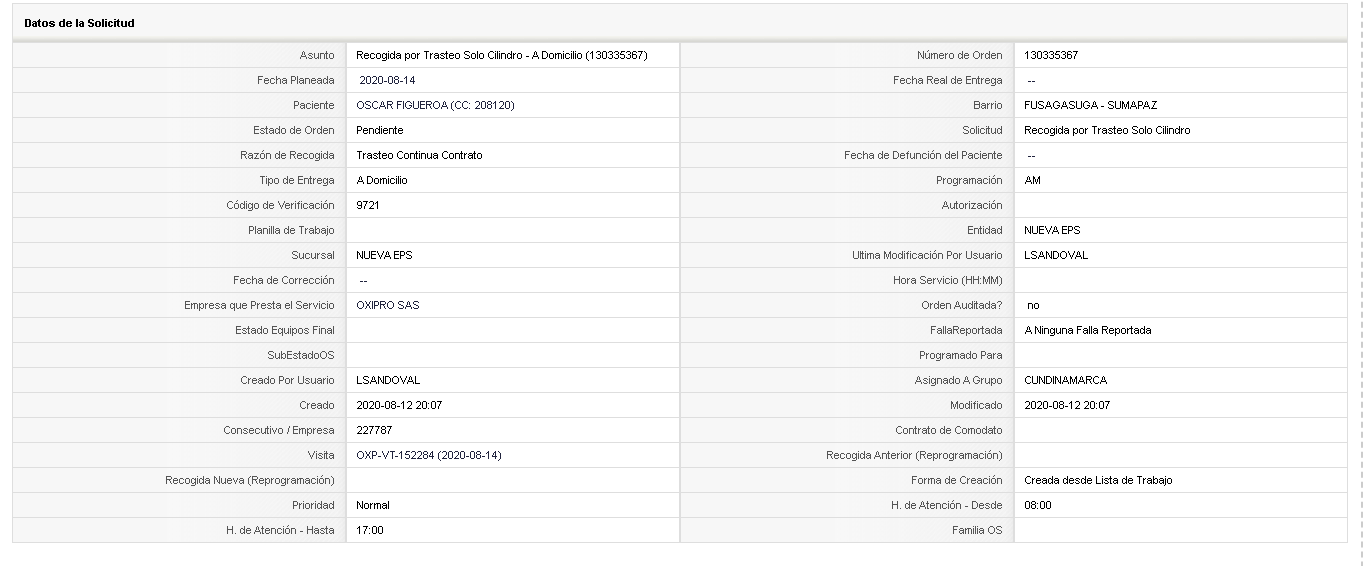Image resolution: width=1371 pixels, height=566 pixels.
Task: Click Entidad value NUEVA EPS
Action: (x=1052, y=231)
